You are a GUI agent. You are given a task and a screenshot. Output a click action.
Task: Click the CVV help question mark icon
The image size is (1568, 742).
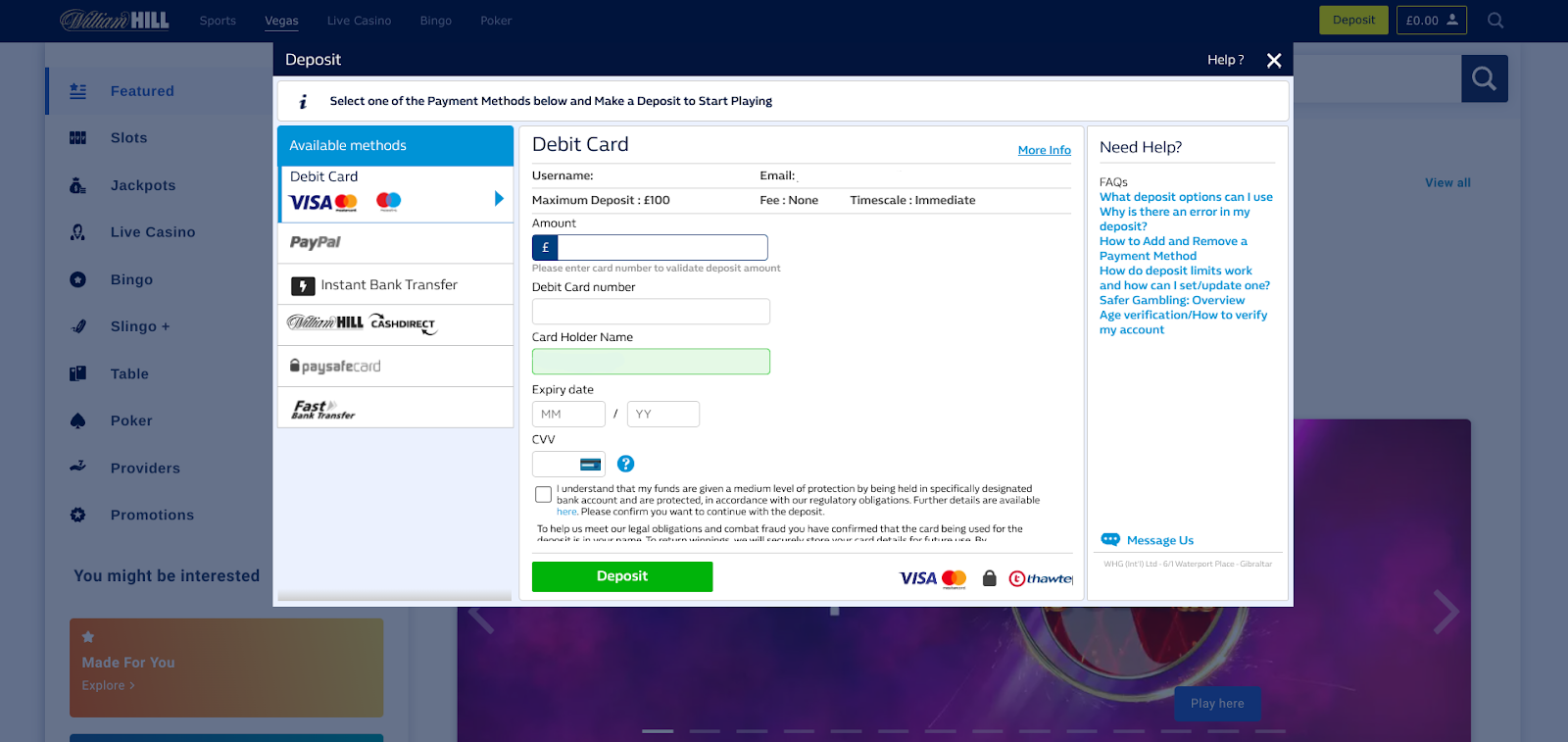click(x=626, y=464)
